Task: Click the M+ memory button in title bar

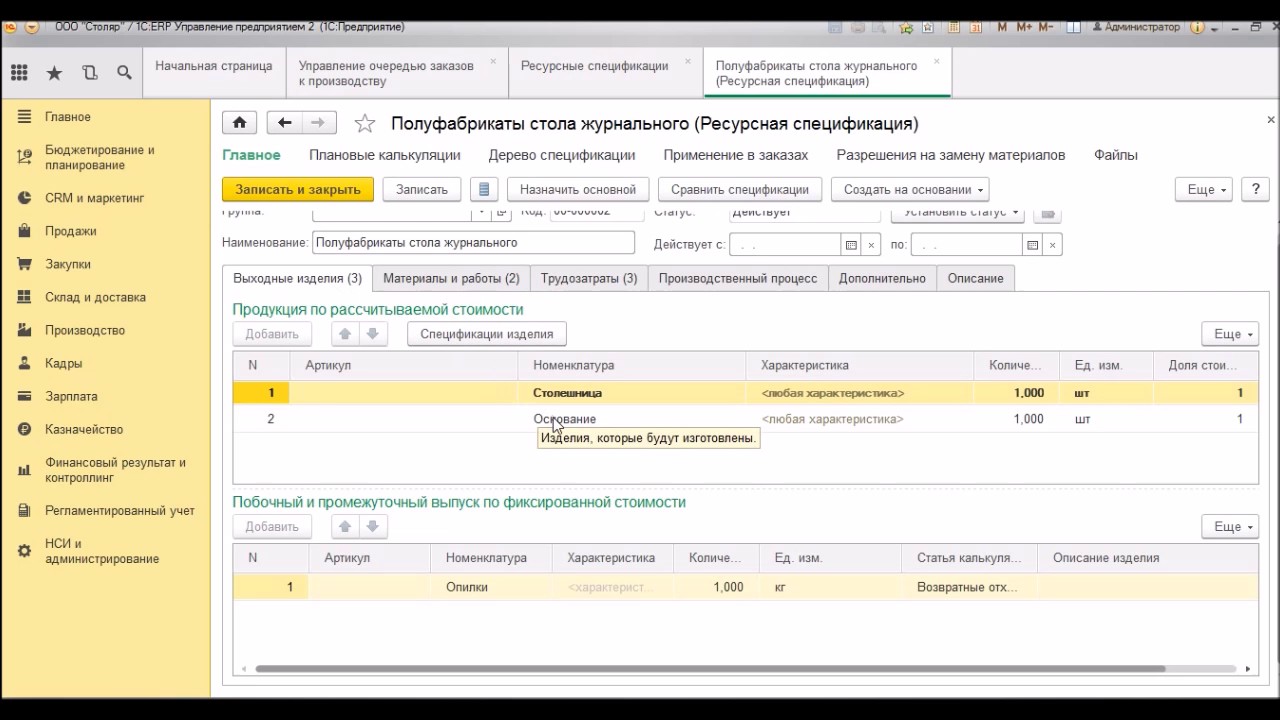Action: 1024,27
